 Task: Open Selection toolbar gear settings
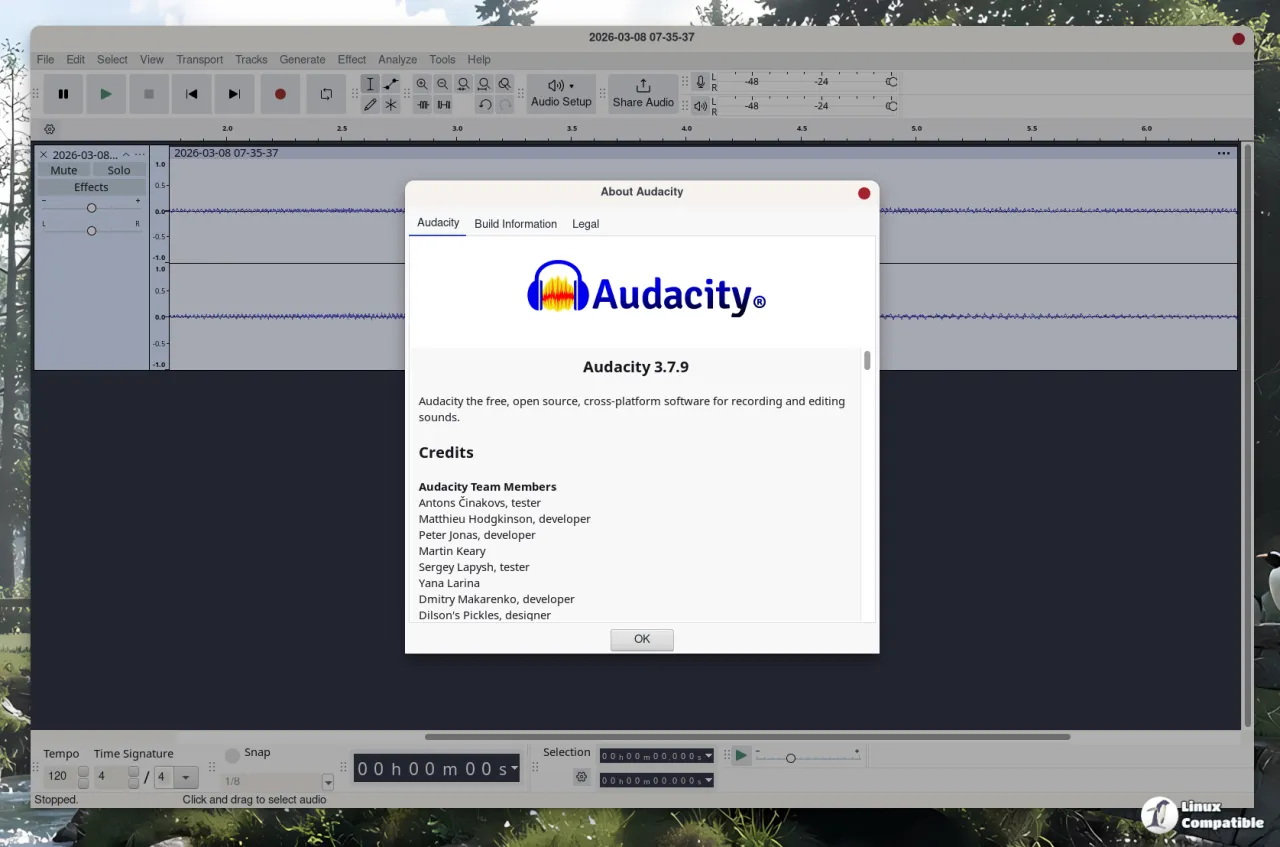click(581, 777)
